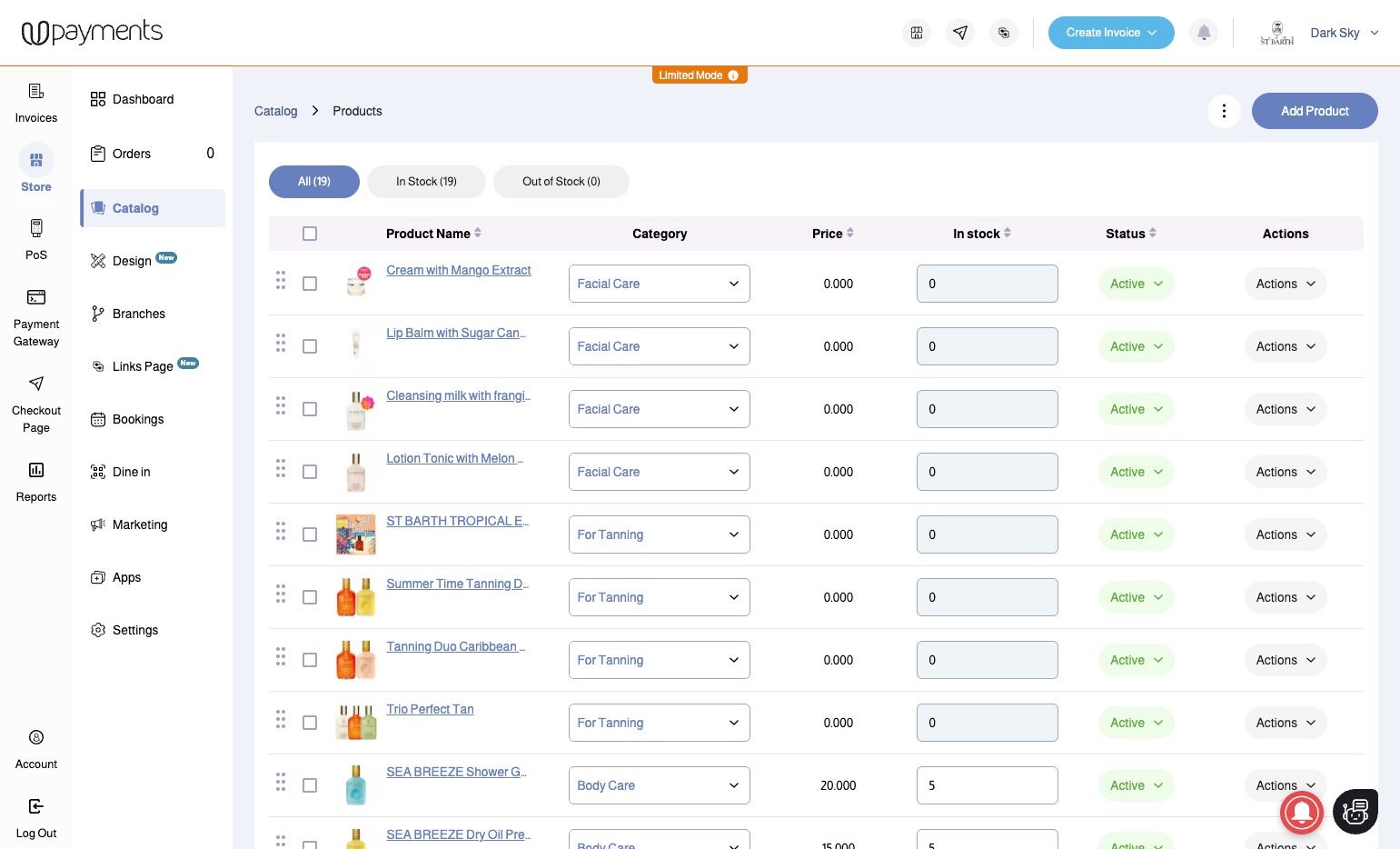1400x849 pixels.
Task: Open the Create Invoice dropdown
Action: [x=1111, y=33]
